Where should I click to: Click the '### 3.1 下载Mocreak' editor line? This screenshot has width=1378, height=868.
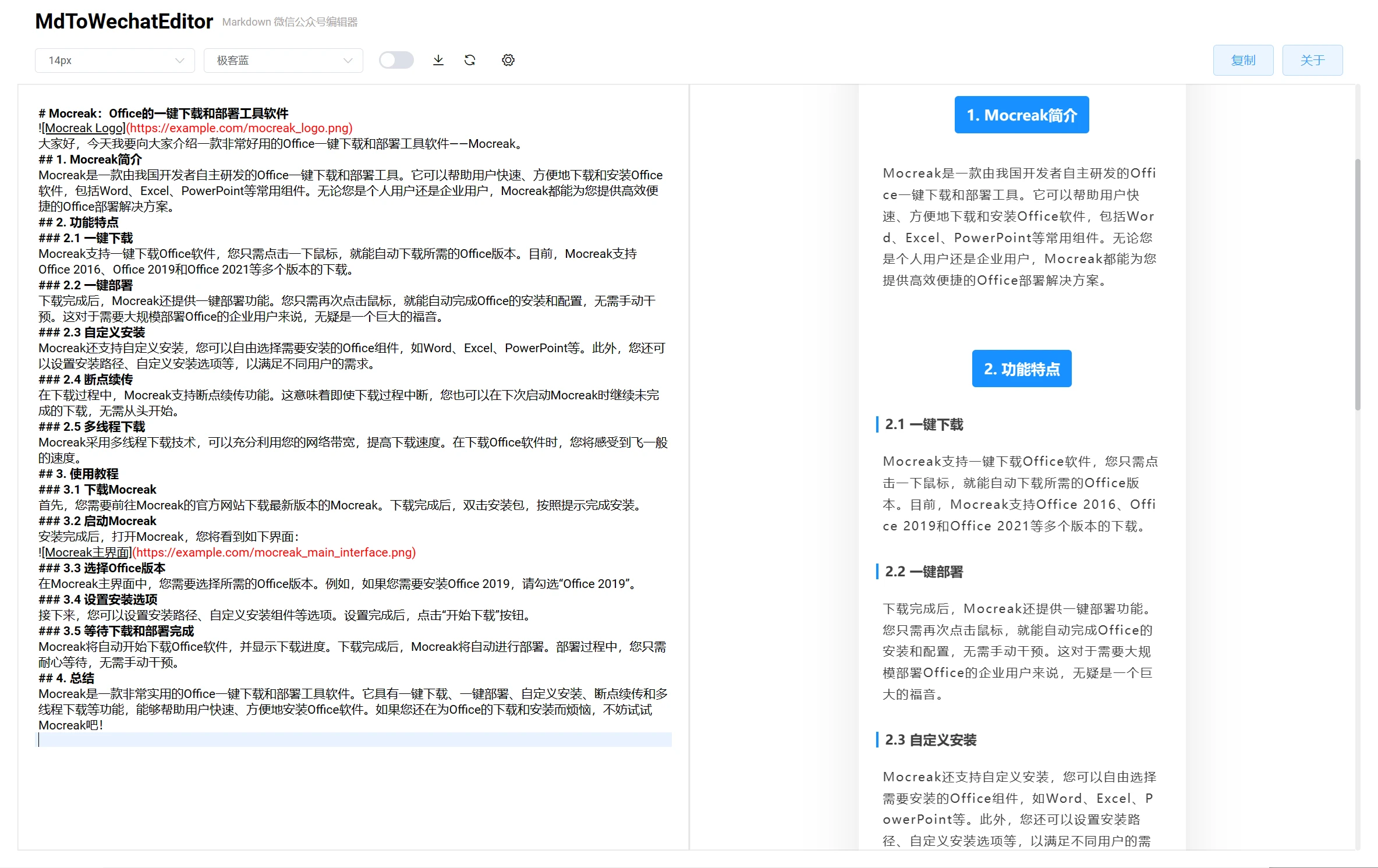point(97,490)
